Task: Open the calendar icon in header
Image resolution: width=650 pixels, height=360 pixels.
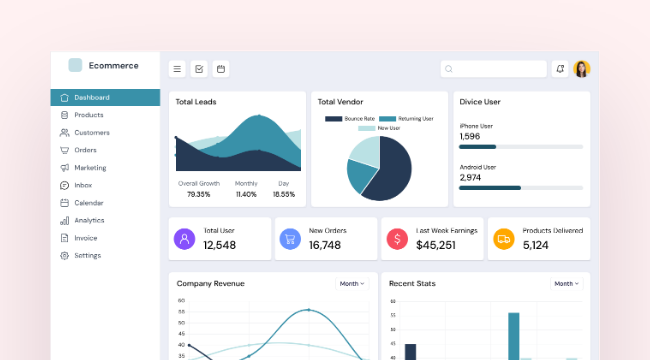Action: click(221, 69)
